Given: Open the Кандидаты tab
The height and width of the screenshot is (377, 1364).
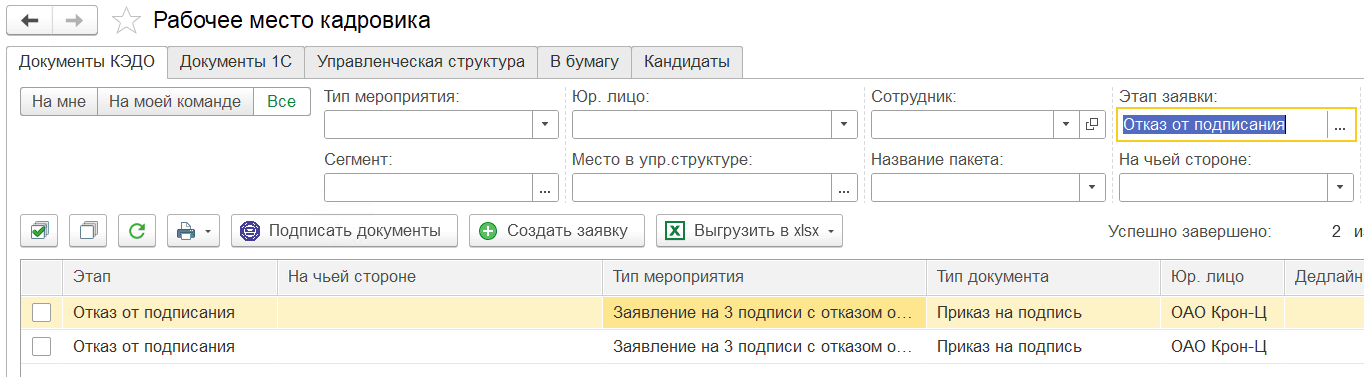Looking at the screenshot, I should coord(687,62).
